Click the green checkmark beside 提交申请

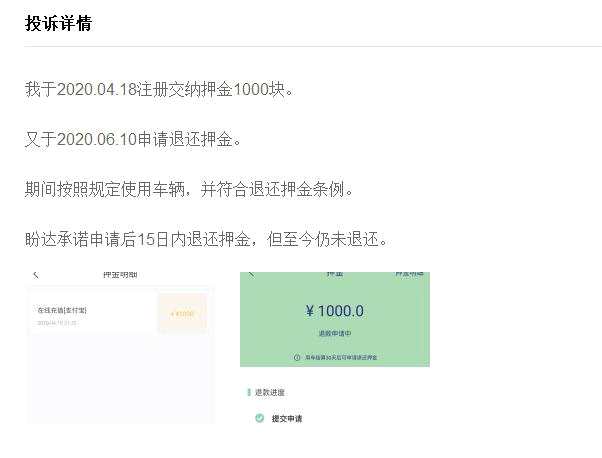[260, 418]
